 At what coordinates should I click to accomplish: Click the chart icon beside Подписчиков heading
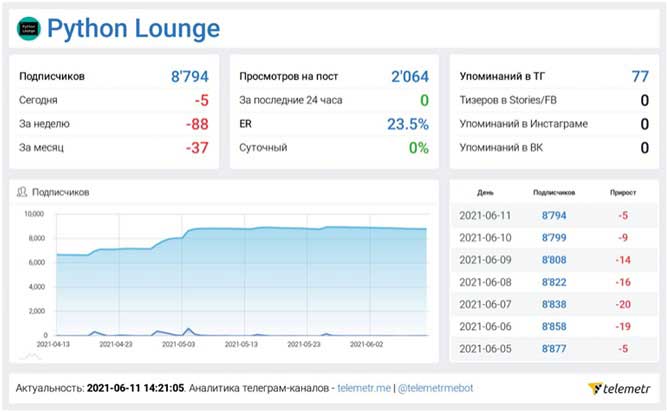coord(23,191)
